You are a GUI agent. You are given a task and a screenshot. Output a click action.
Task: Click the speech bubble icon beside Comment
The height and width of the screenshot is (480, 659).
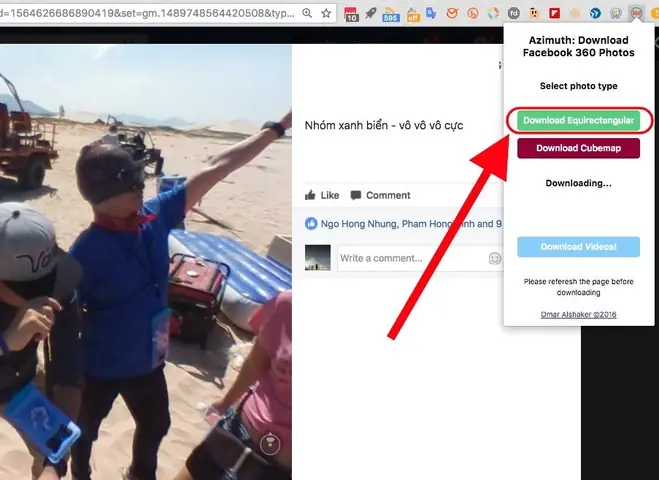356,195
